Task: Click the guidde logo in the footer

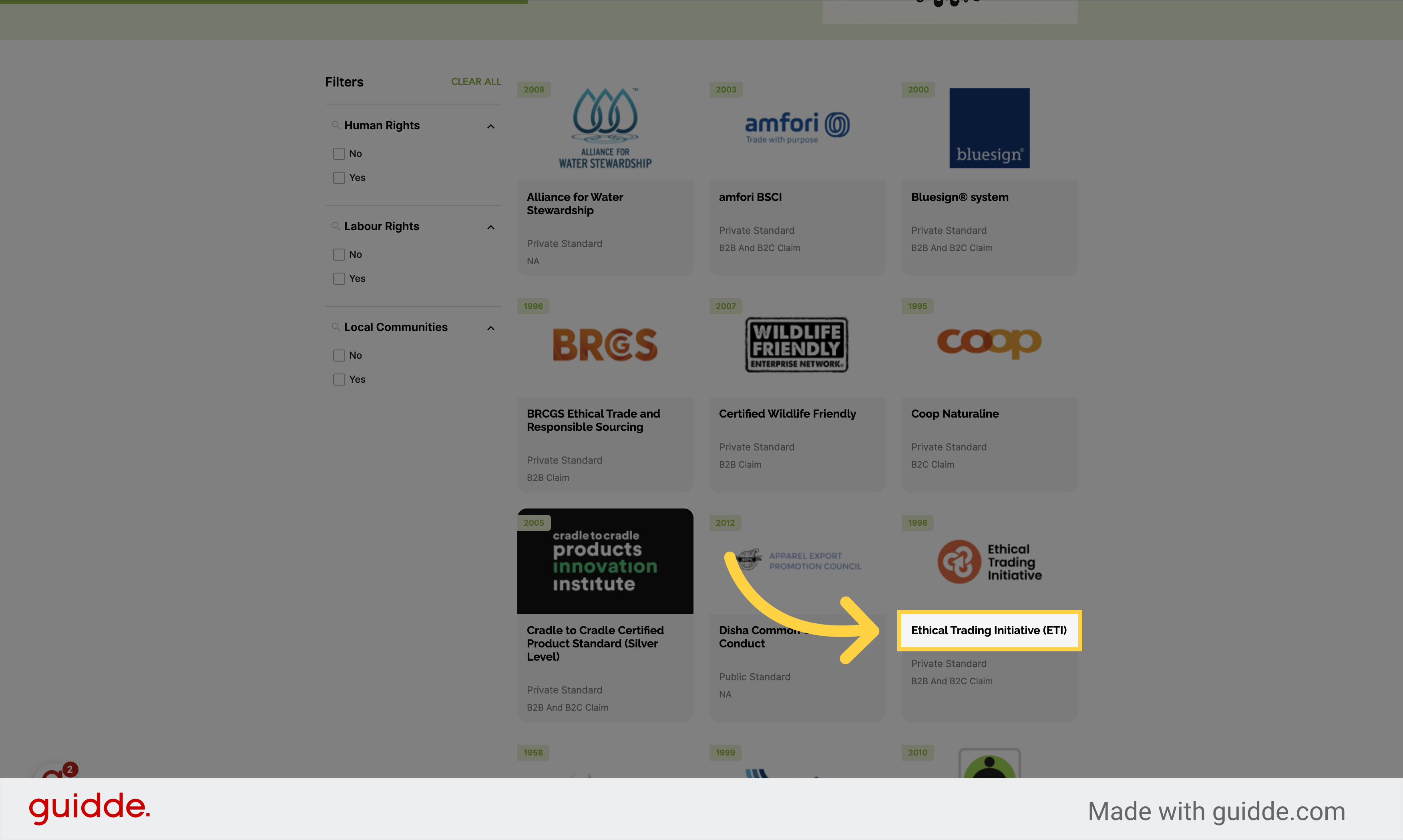Action: click(x=89, y=808)
